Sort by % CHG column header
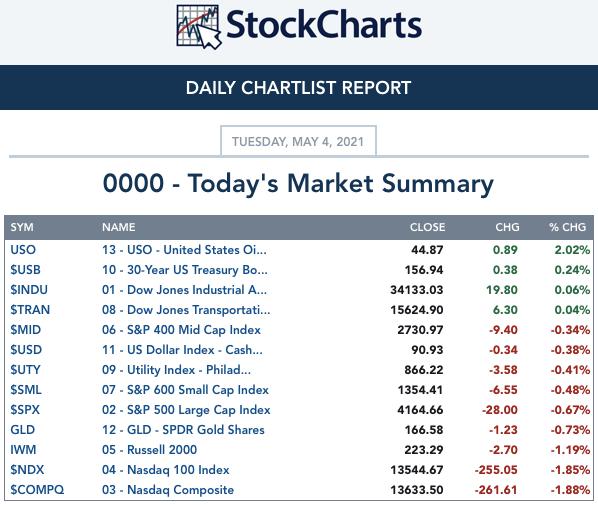The width and height of the screenshot is (598, 505). point(567,227)
